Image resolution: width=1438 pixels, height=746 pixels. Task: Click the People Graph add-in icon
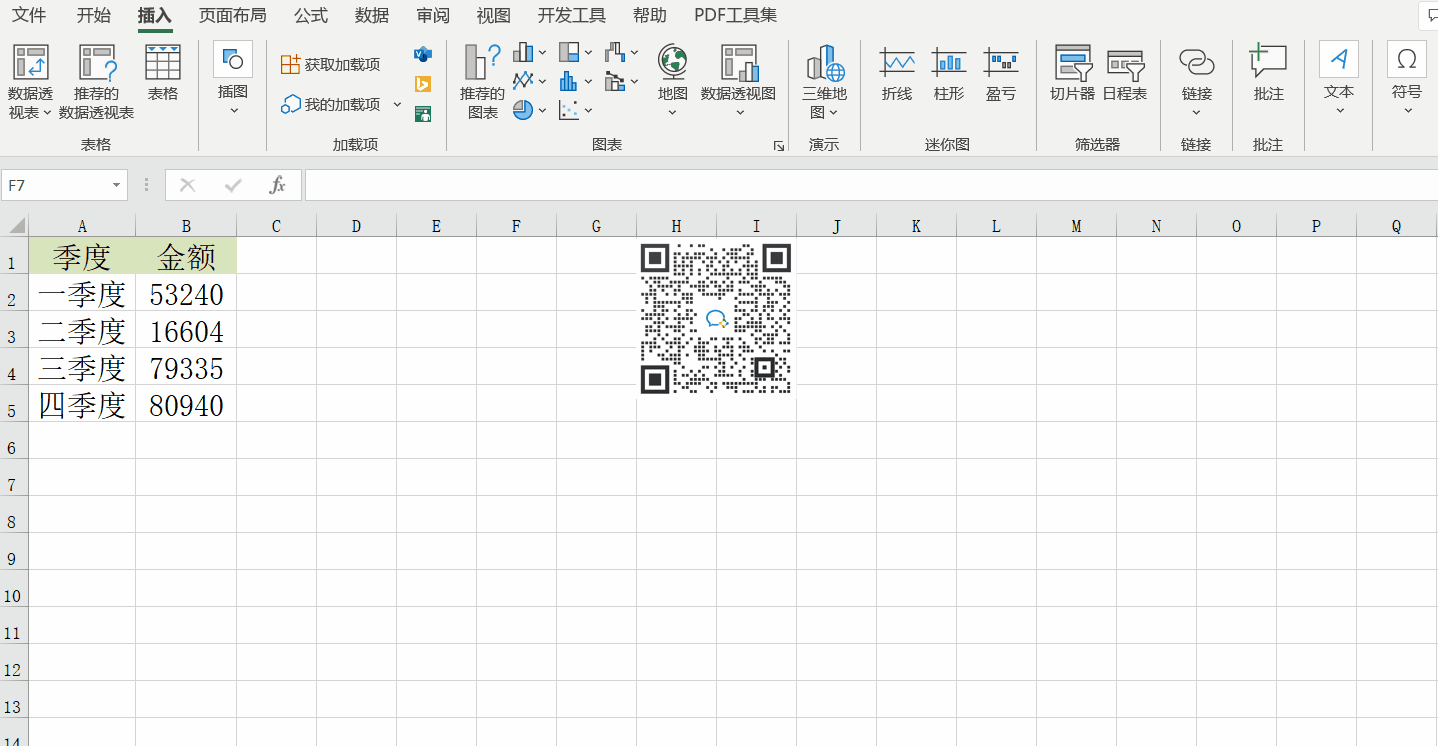(x=423, y=114)
